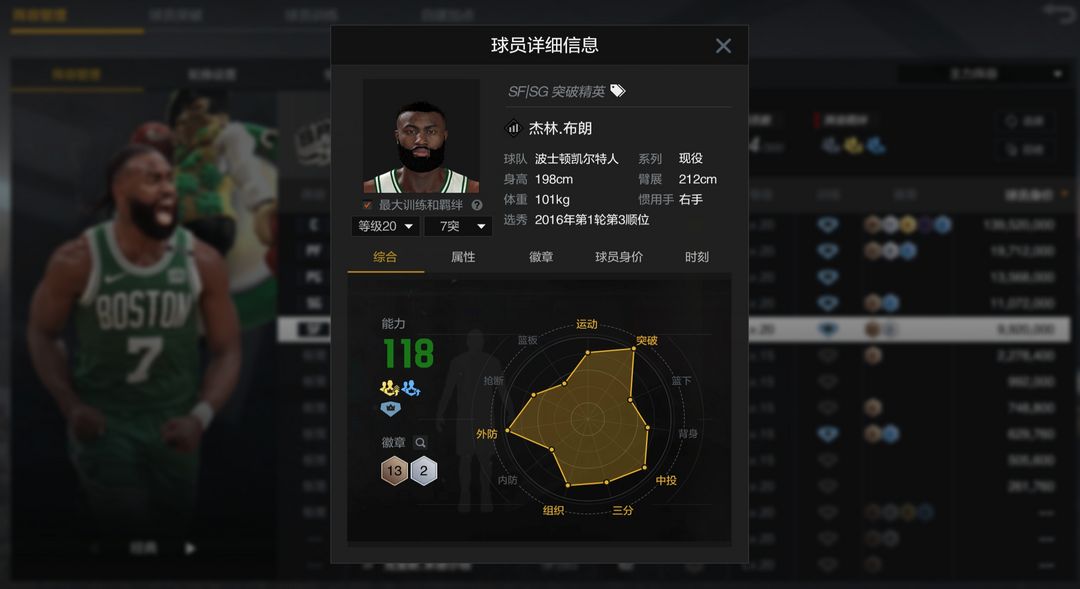1080x589 pixels.
Task: Click the stats chart icon before 杰林.布朗
Action: coord(513,127)
